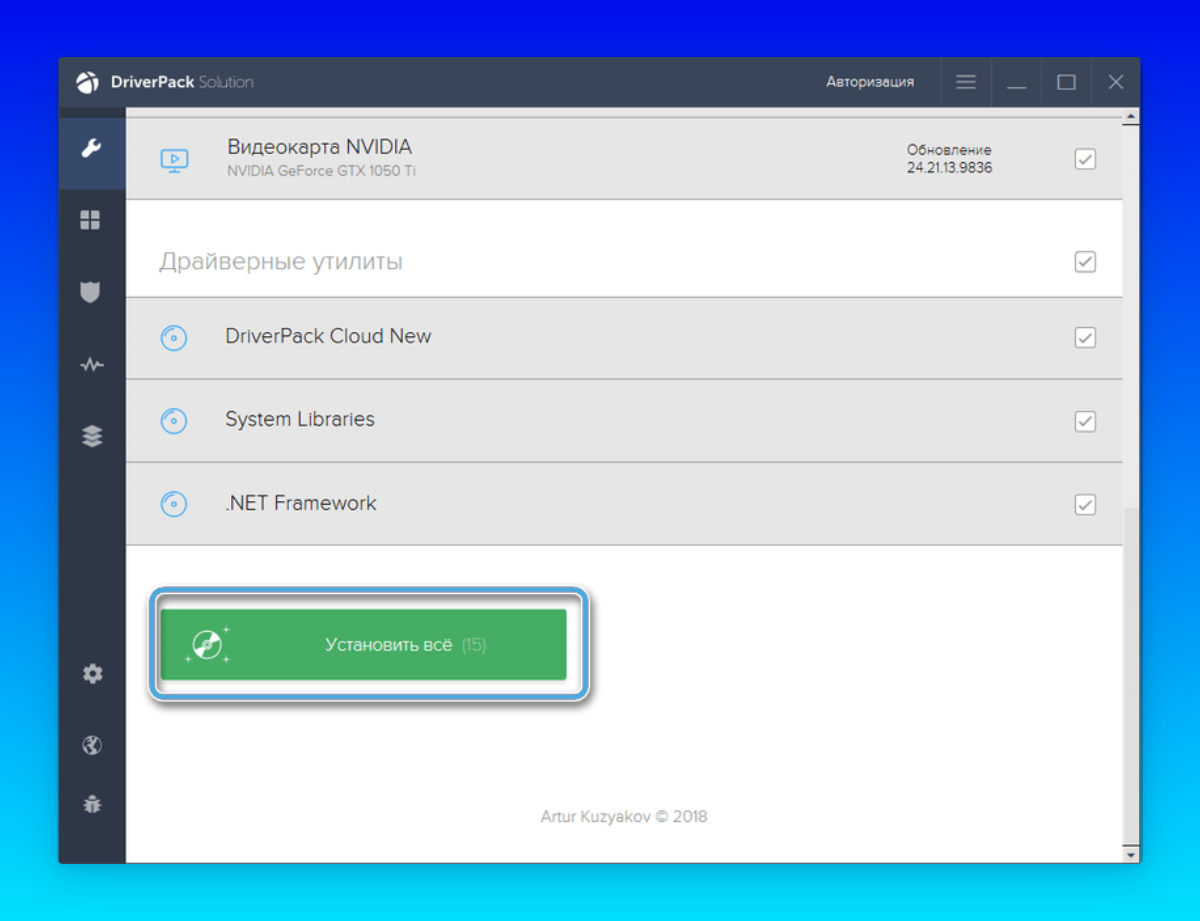Uncheck DriverPack Cloud New checkbox
The height and width of the screenshot is (921, 1200).
(x=1085, y=338)
